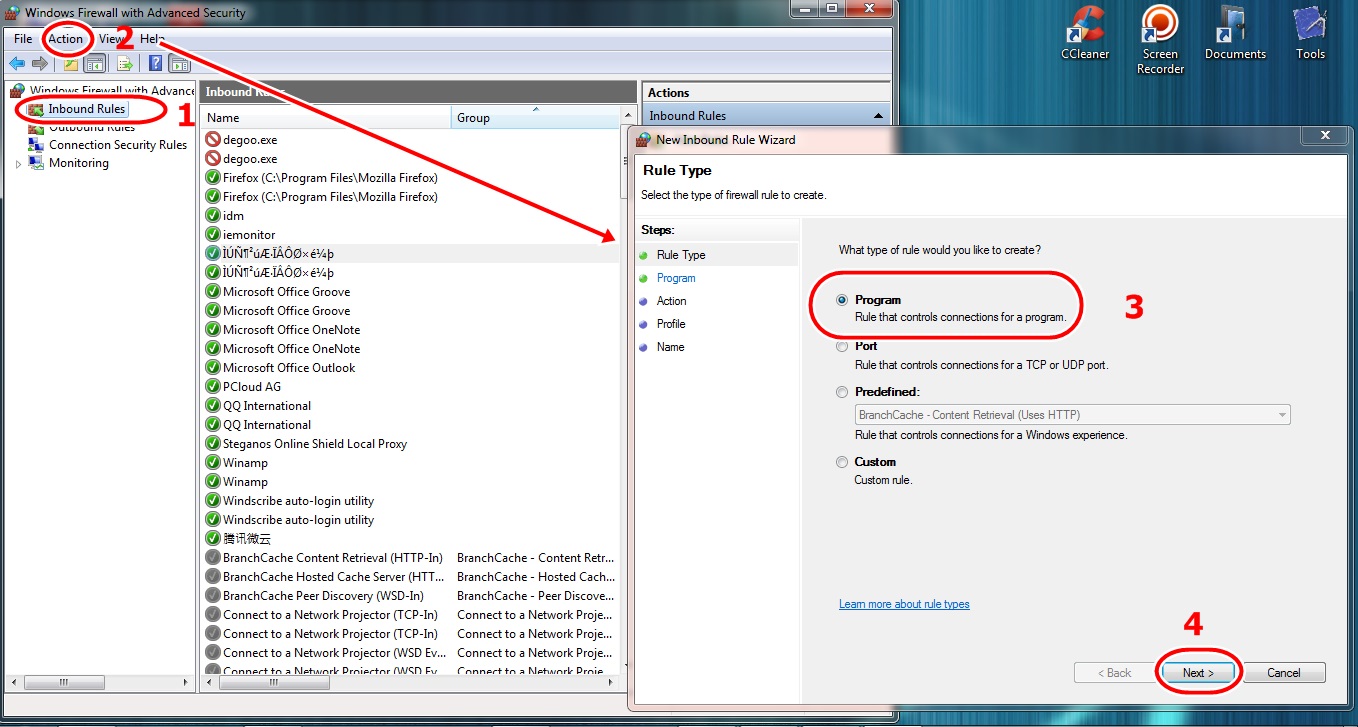
Task: Click the 'BranchCache - Content Retr...' group cell
Action: [x=536, y=558]
